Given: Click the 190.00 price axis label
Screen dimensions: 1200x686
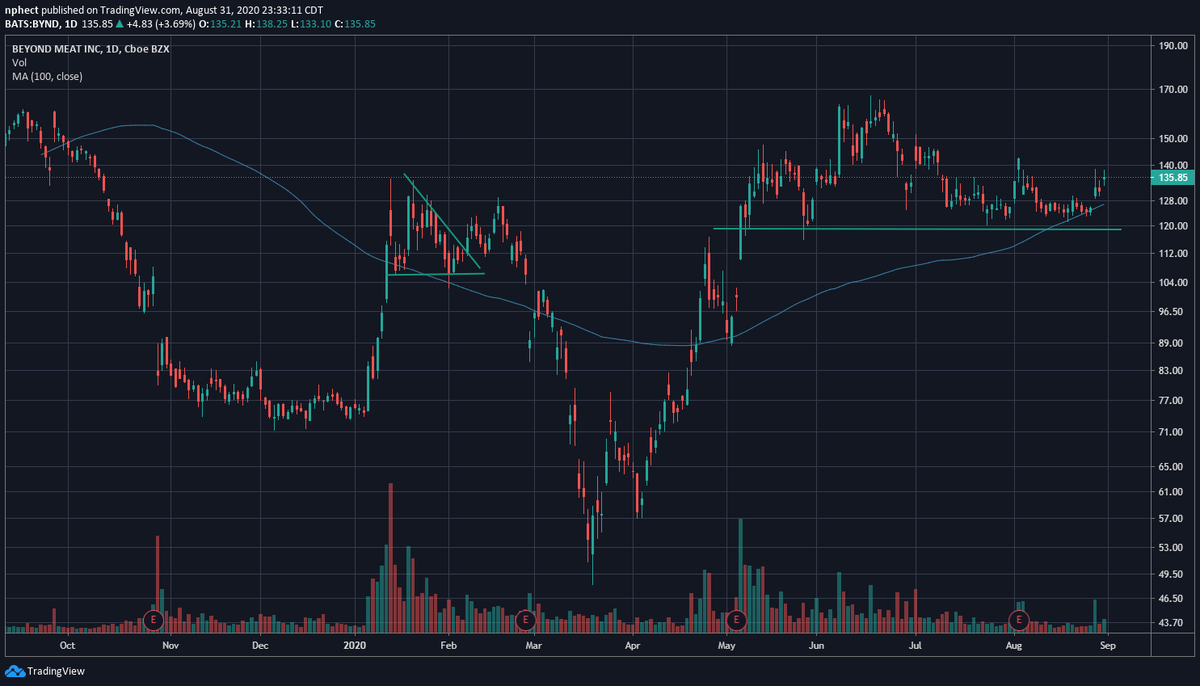Looking at the screenshot, I should [x=1171, y=46].
